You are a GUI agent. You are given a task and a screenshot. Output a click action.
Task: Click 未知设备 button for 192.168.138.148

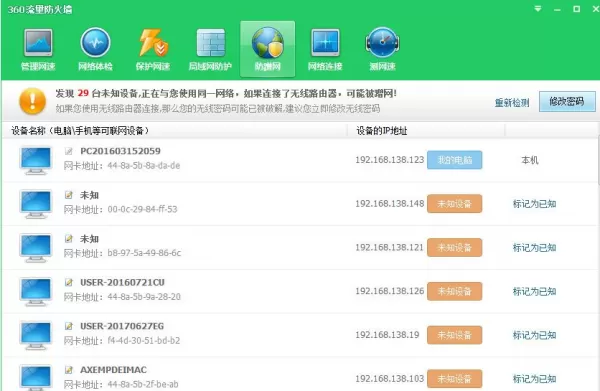[455, 204]
